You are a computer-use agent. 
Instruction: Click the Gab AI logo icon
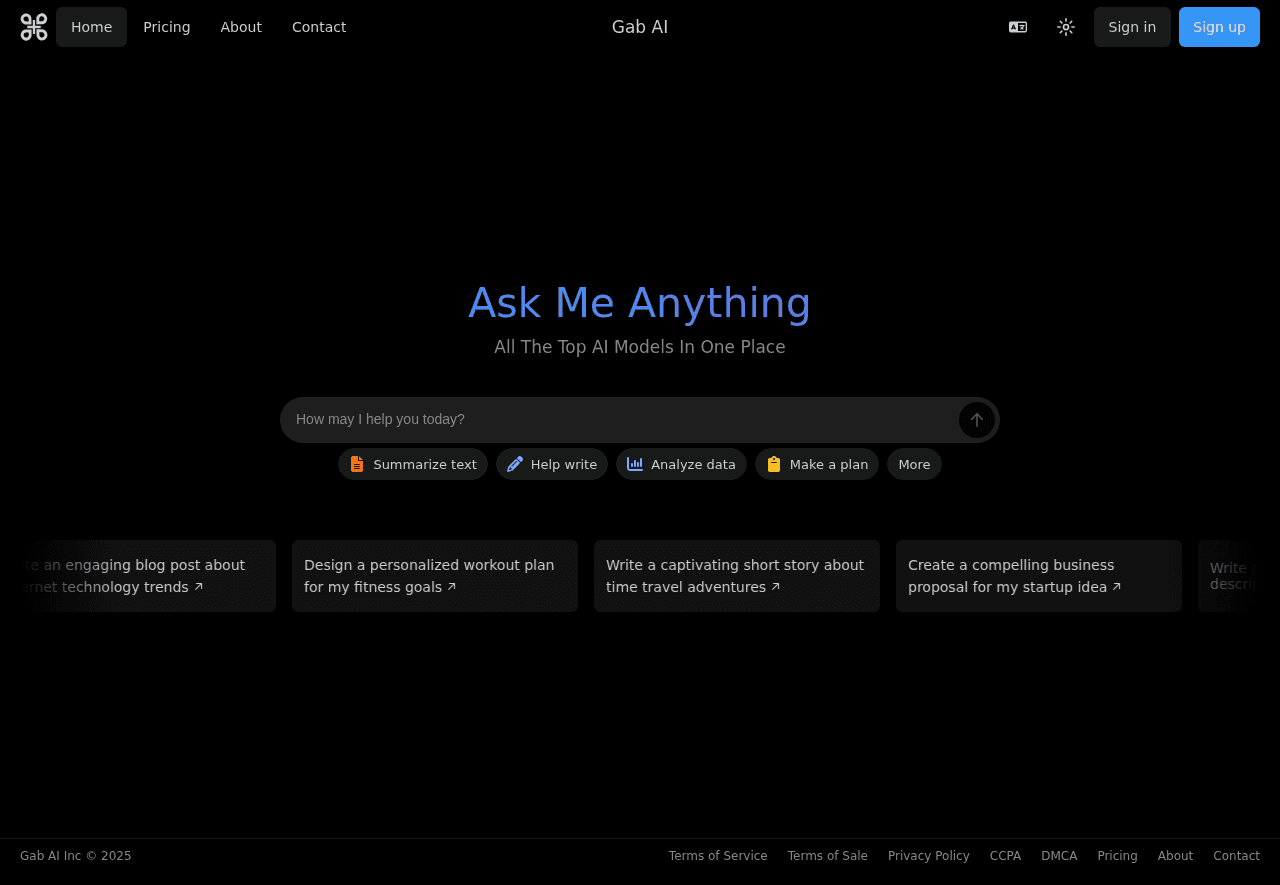[34, 27]
